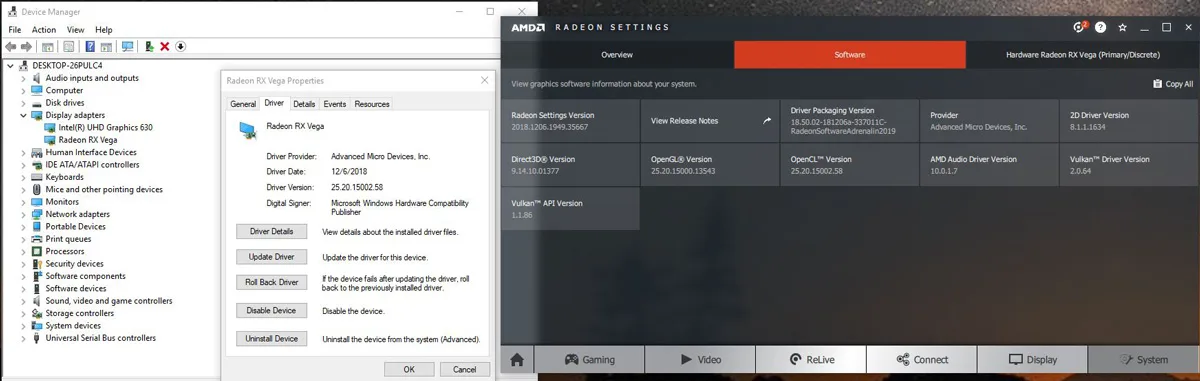Expand the Processors node

[x=24, y=251]
